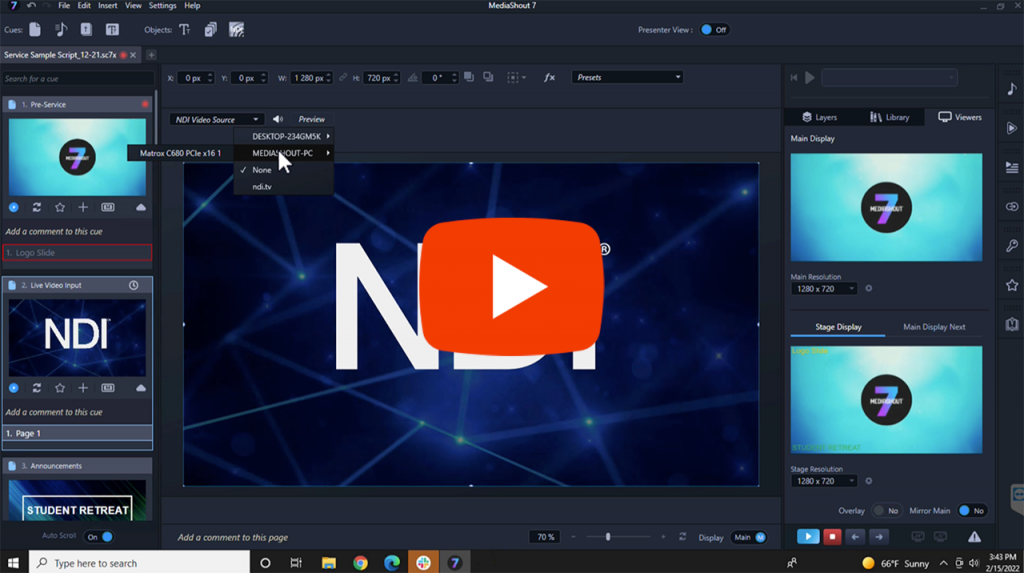The height and width of the screenshot is (573, 1024).
Task: Click the star icon under Pre-Service cue
Action: coord(60,207)
